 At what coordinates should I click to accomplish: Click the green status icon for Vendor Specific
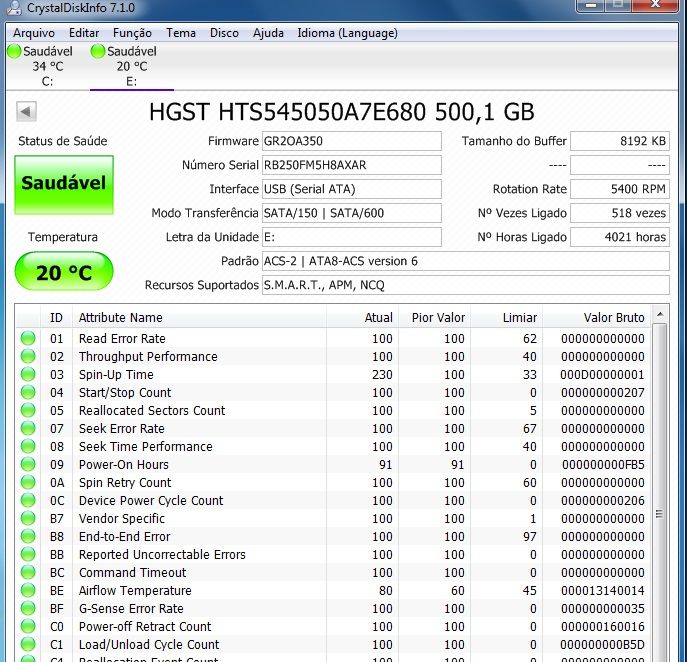point(28,518)
